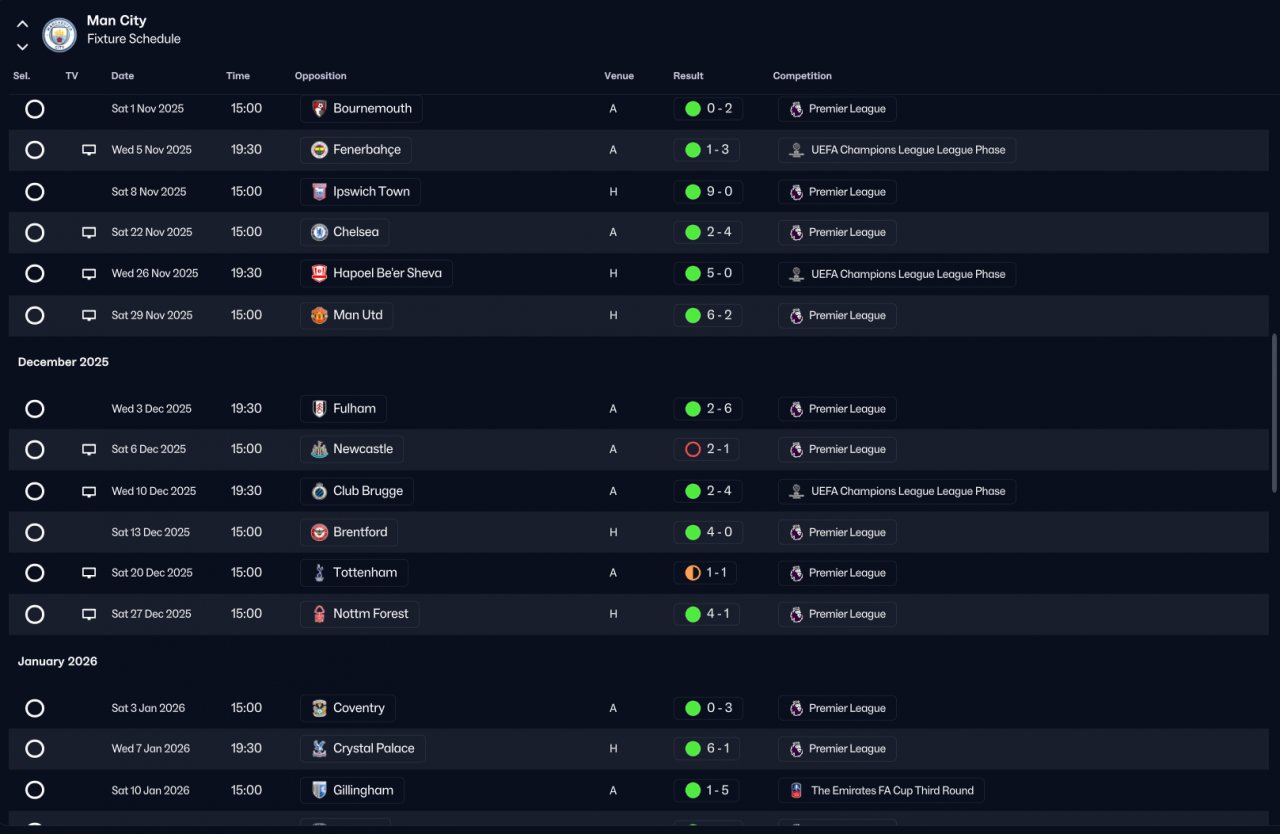Click the Man City club badge
The width and height of the screenshot is (1280, 834).
[x=59, y=35]
